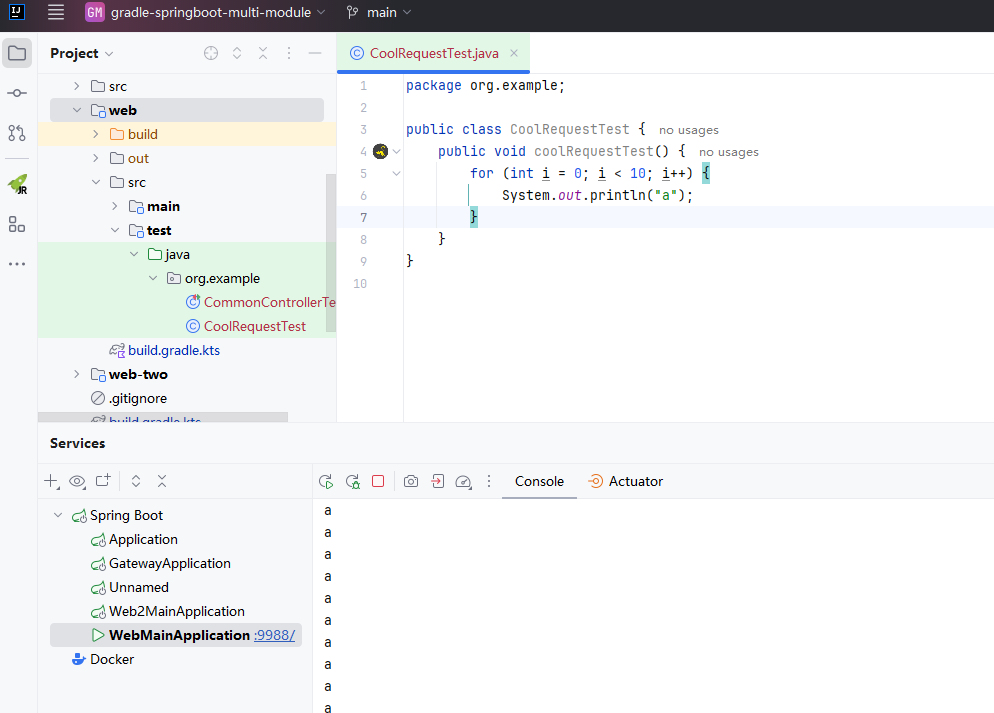
Task: Collapse the Spring Boot services node
Action: pyautogui.click(x=57, y=515)
